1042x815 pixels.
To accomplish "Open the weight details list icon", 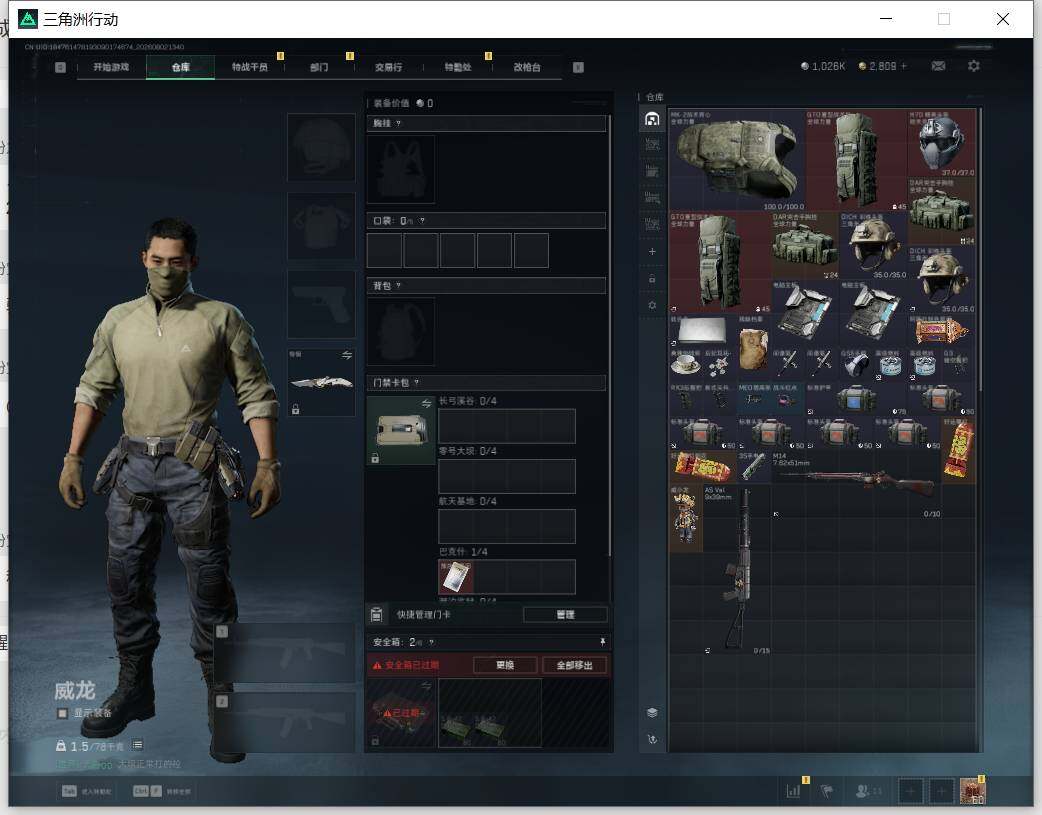I will click(x=137, y=745).
